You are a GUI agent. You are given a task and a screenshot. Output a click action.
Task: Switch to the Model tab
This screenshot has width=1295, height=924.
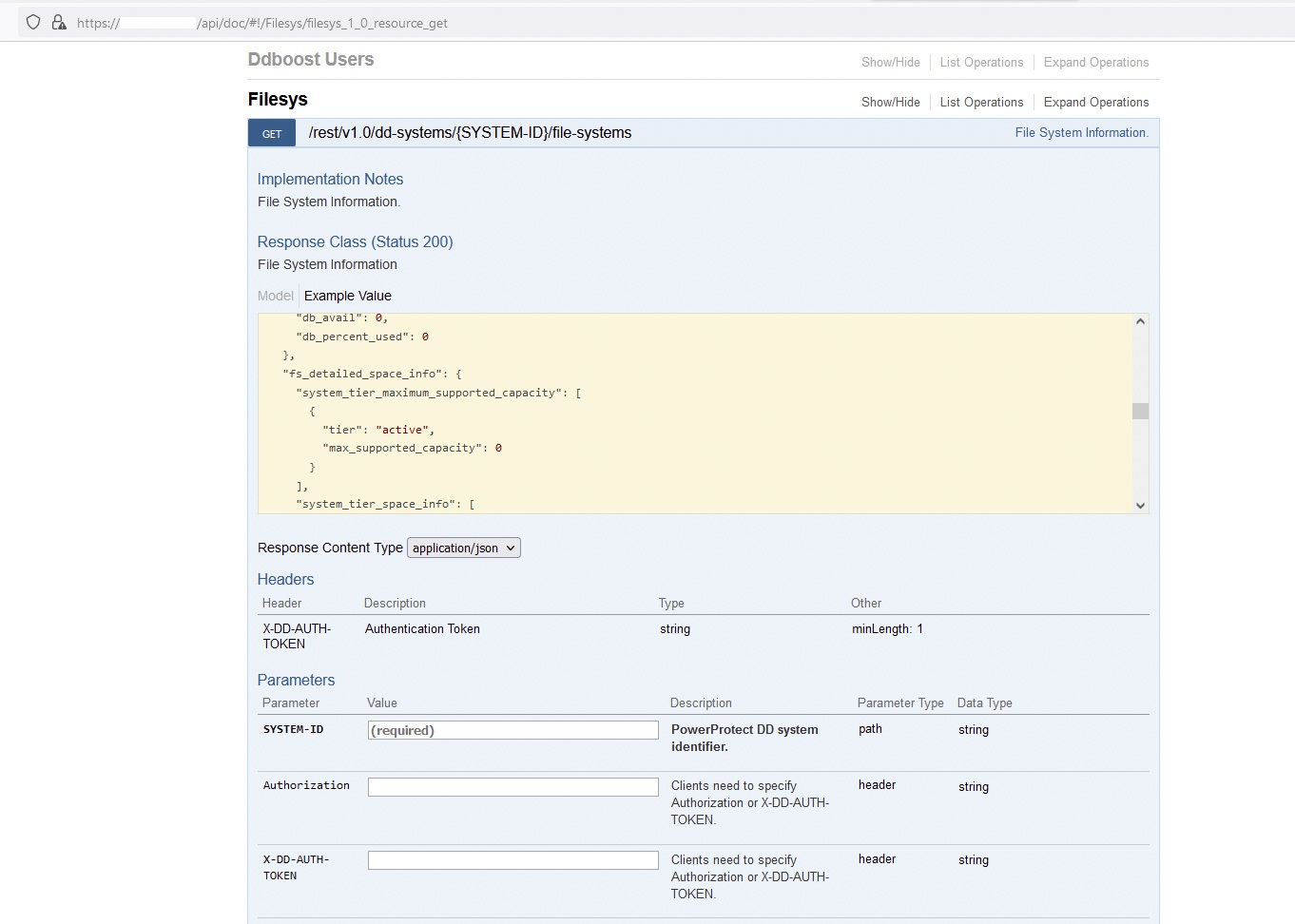click(276, 296)
